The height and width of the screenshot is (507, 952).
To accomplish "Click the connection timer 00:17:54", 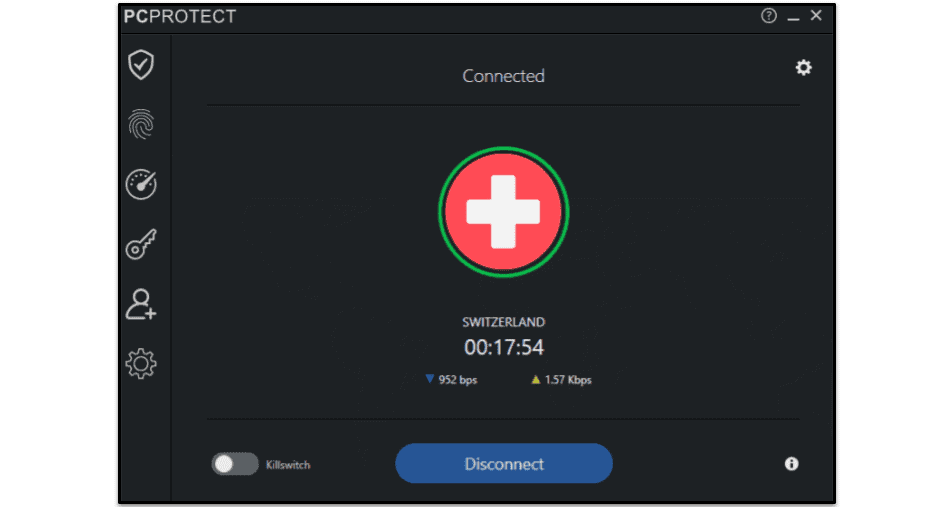I will tap(504, 347).
